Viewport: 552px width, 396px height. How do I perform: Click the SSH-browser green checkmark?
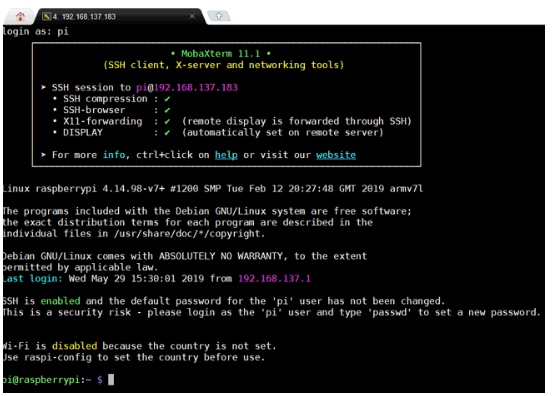point(167,111)
